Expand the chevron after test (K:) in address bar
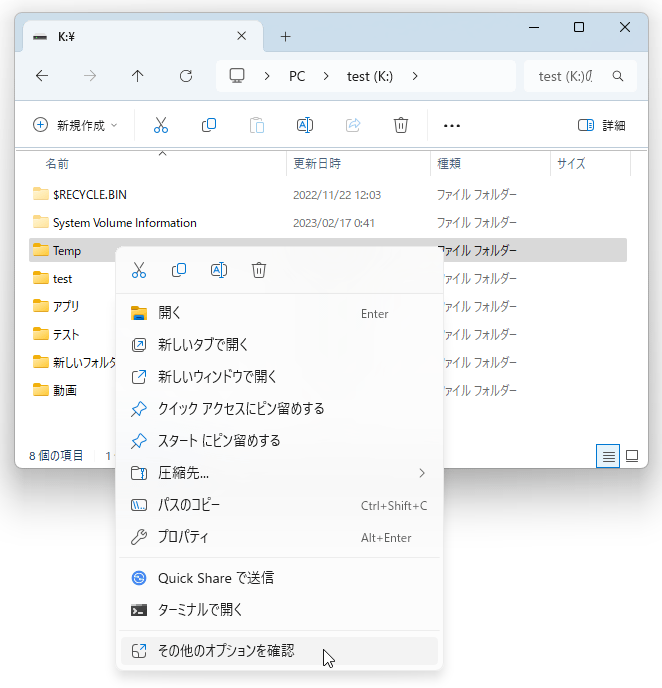This screenshot has height=688, width=662. [x=415, y=76]
